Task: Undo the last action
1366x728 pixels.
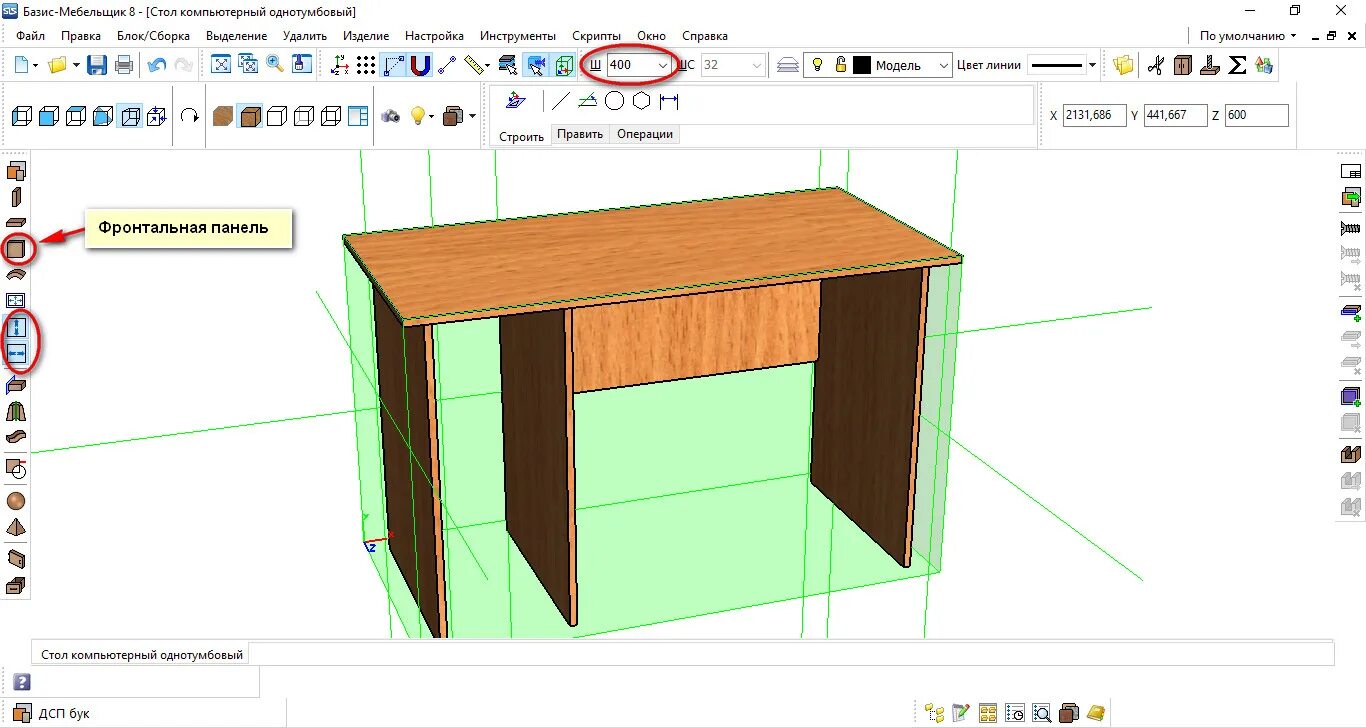Action: [157, 65]
